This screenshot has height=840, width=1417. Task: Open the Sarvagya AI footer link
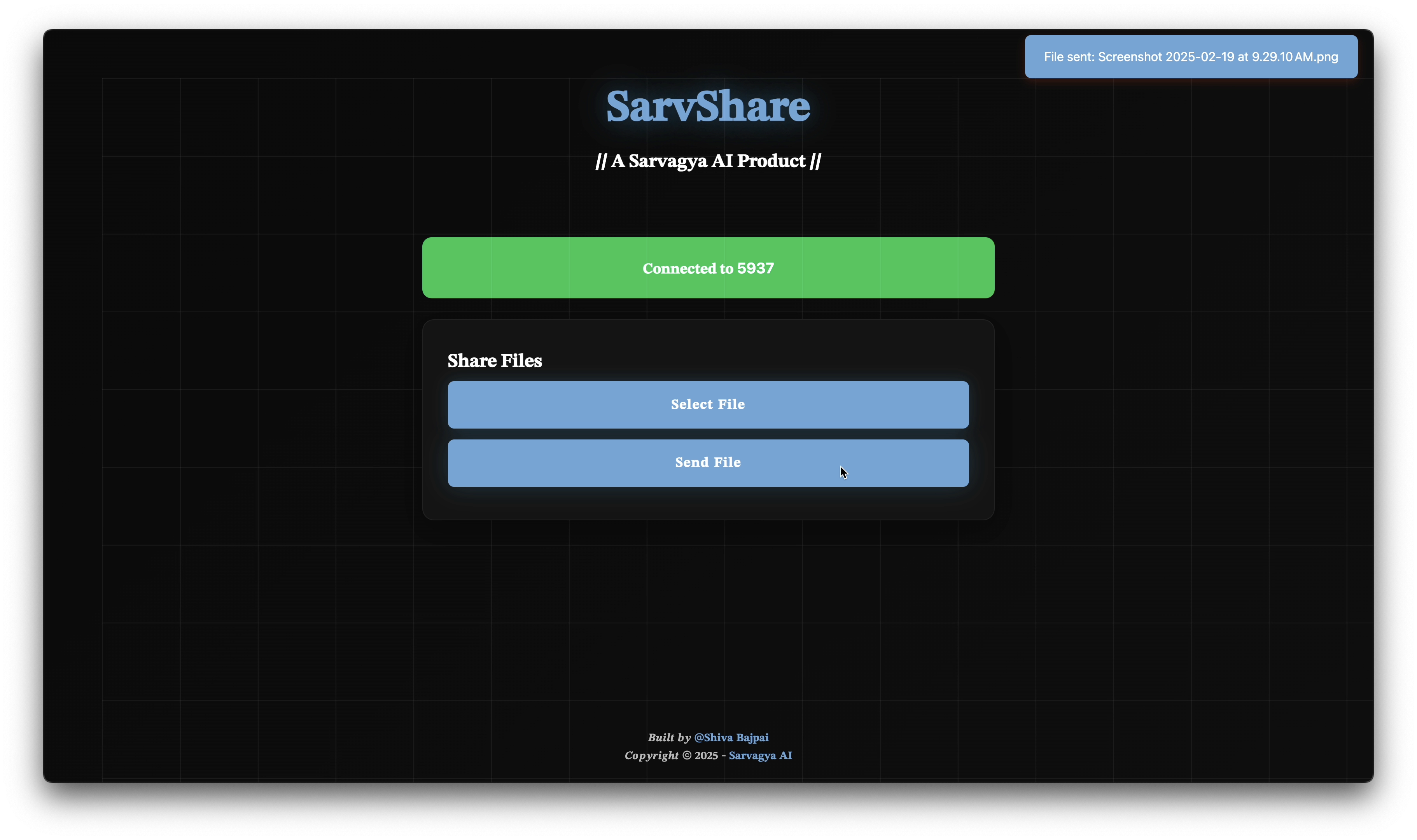click(x=760, y=755)
